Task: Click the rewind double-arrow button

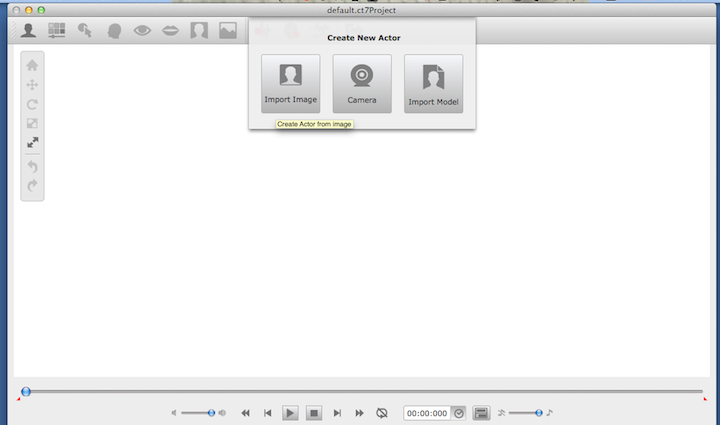Action: (x=246, y=413)
